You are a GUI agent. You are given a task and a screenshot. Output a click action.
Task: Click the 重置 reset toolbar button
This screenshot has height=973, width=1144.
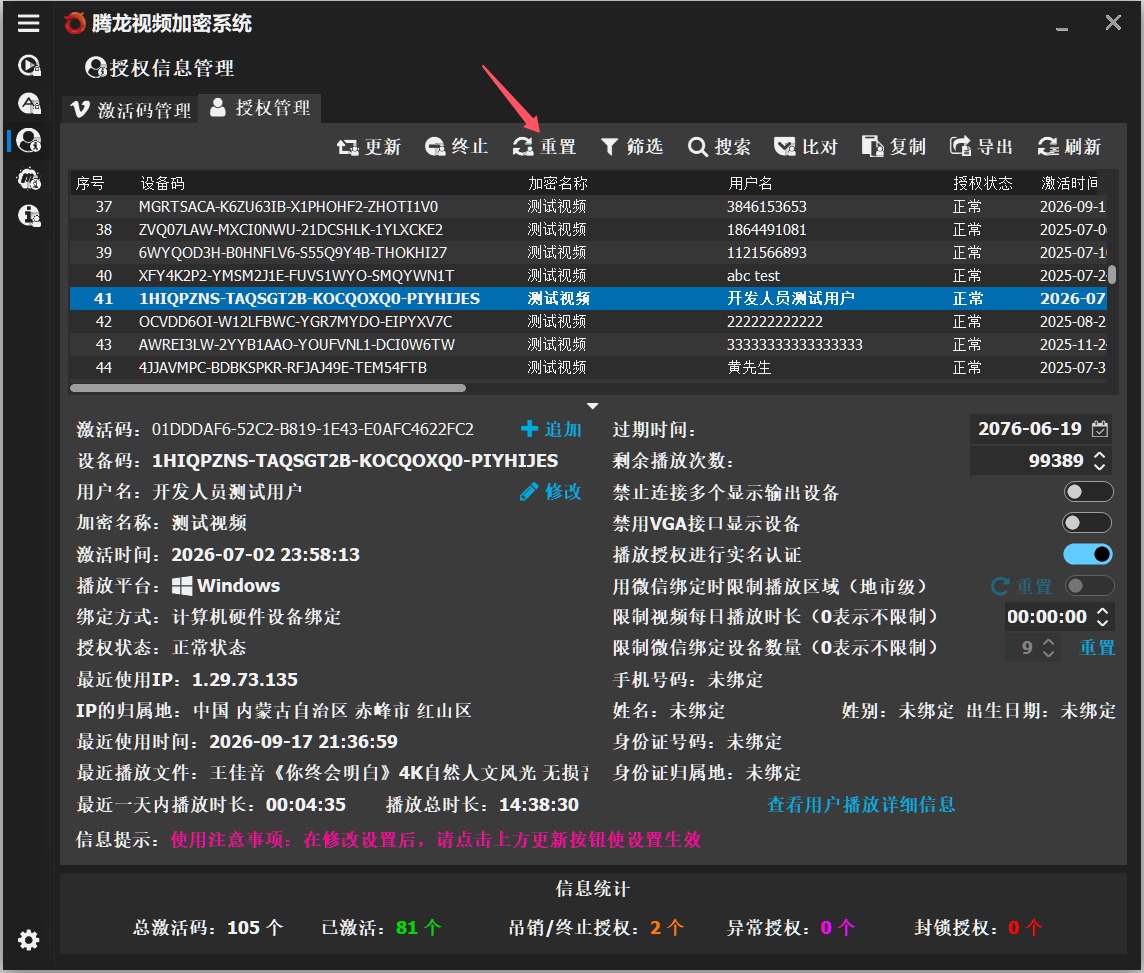click(x=544, y=147)
